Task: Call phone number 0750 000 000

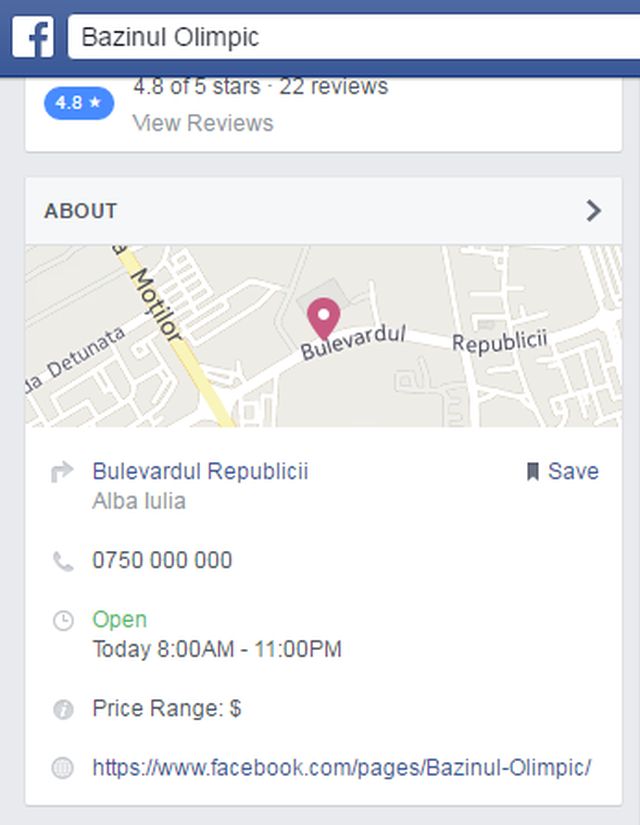Action: [162, 560]
